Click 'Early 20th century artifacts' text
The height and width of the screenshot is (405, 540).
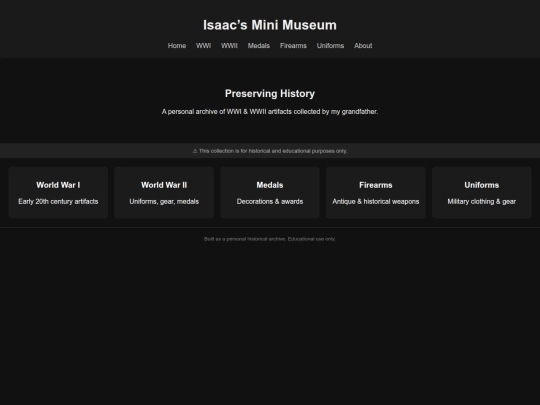point(58,201)
